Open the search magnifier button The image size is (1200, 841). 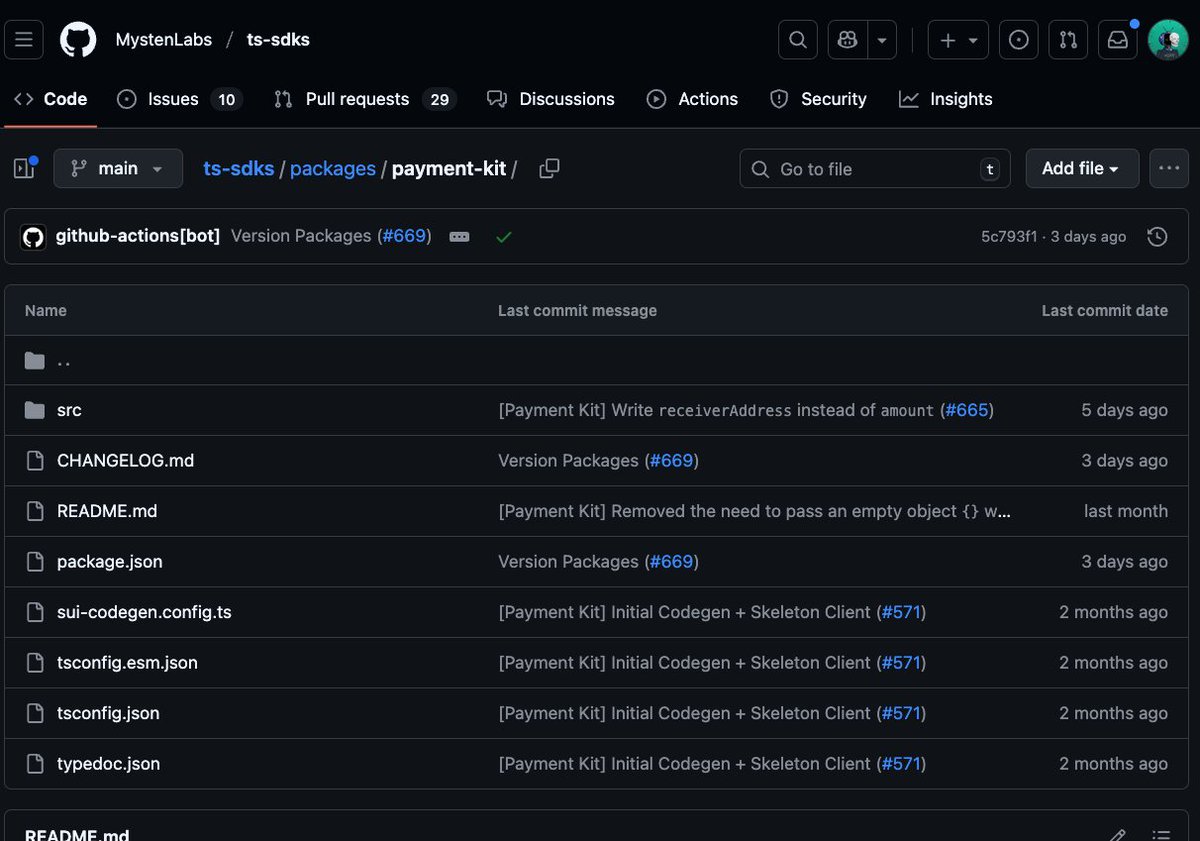[798, 40]
